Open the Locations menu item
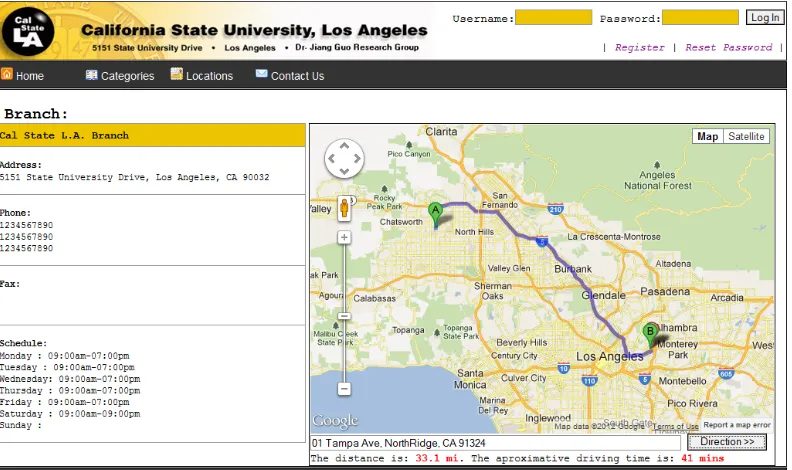The width and height of the screenshot is (792, 470). (x=209, y=76)
